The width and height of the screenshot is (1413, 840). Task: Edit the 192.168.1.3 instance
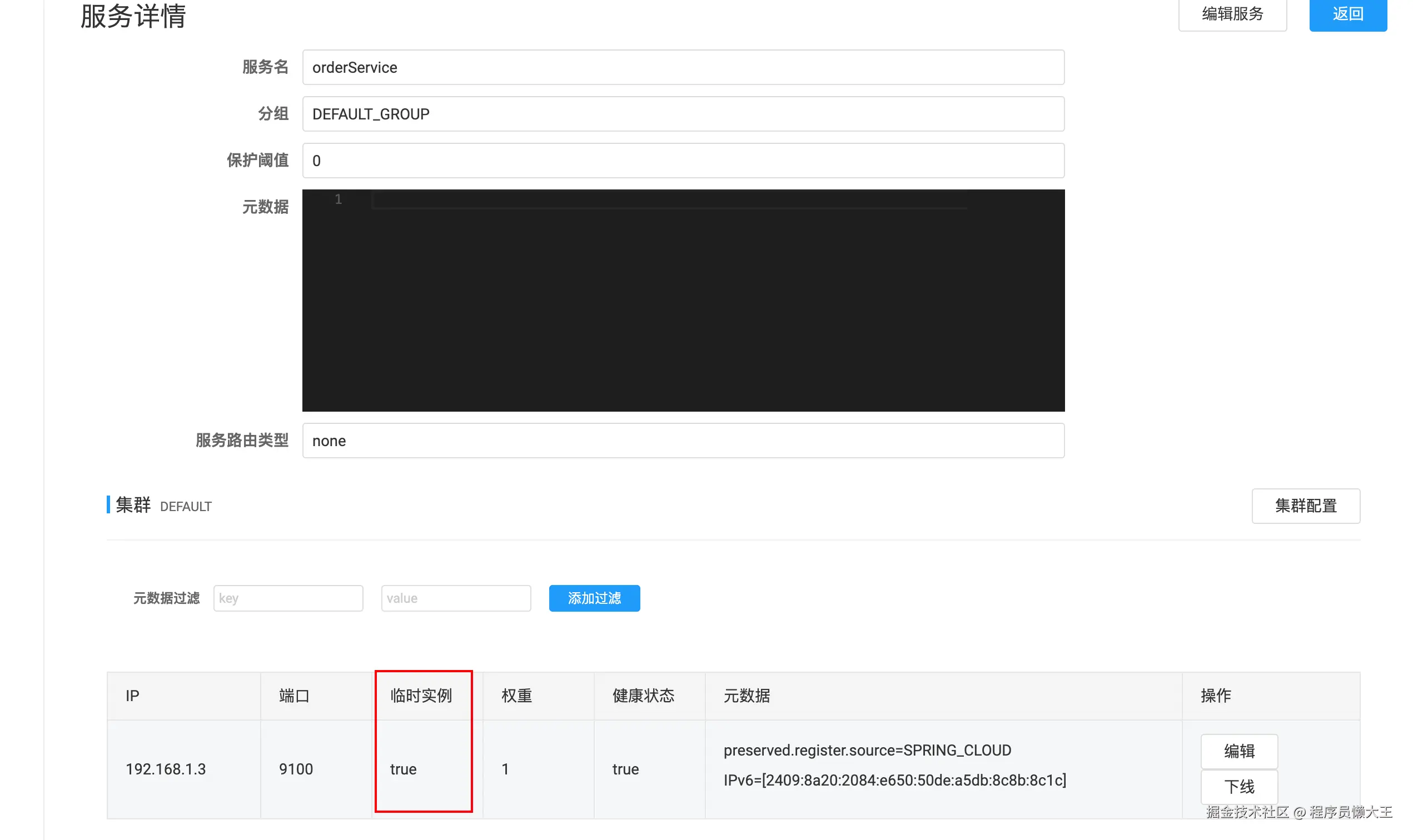click(1238, 751)
